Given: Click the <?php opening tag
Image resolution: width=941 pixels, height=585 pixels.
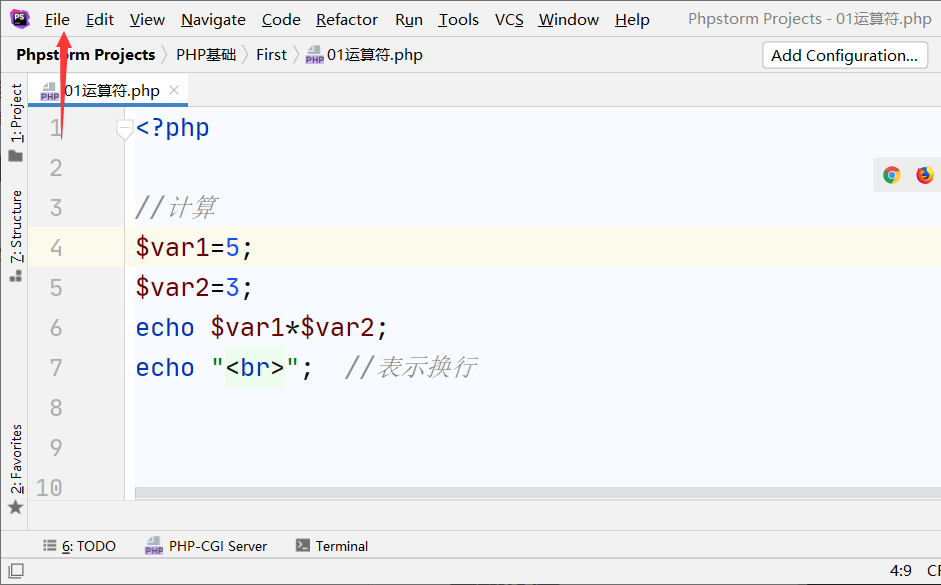Looking at the screenshot, I should 173,128.
